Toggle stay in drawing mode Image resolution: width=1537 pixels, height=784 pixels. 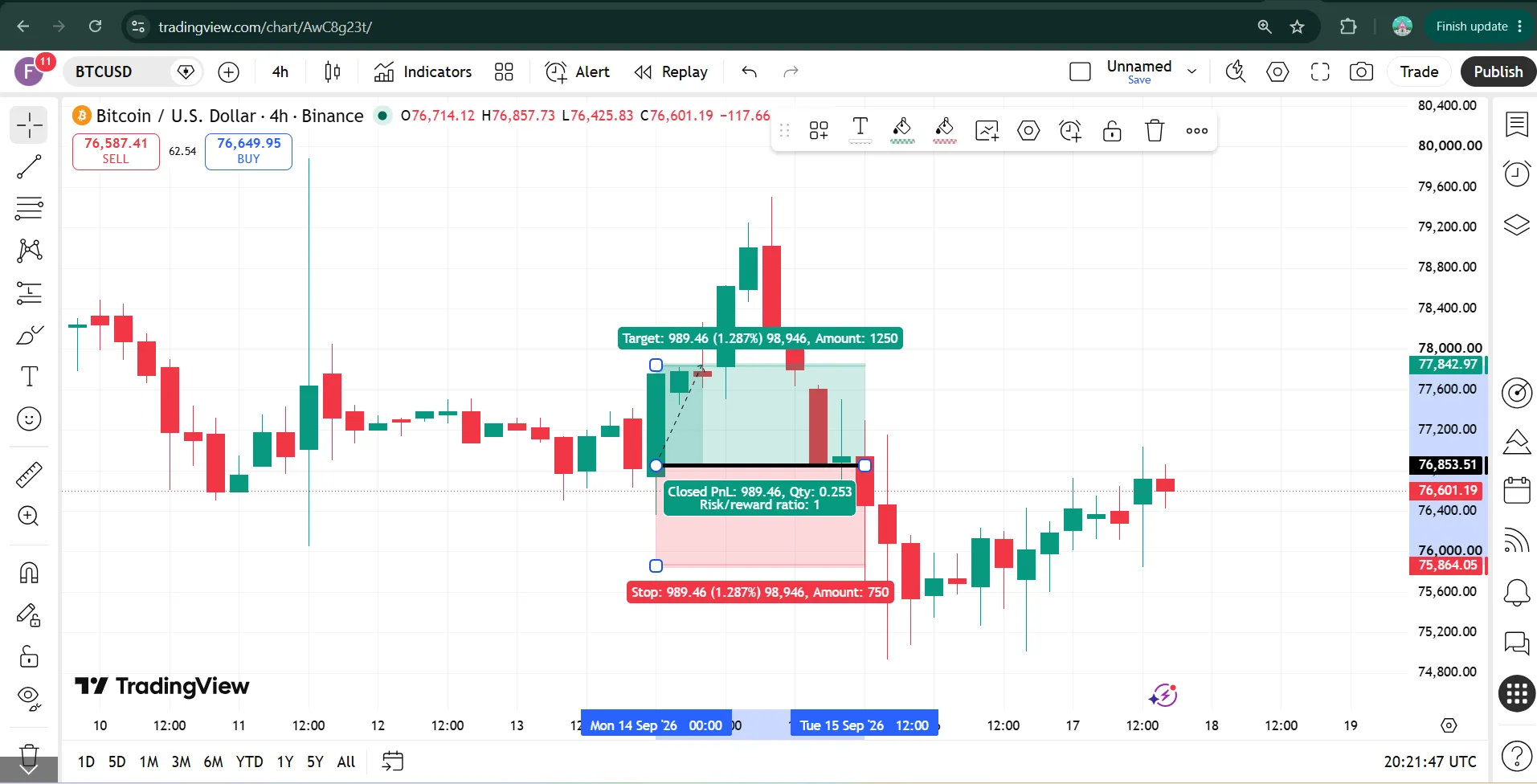coord(29,615)
